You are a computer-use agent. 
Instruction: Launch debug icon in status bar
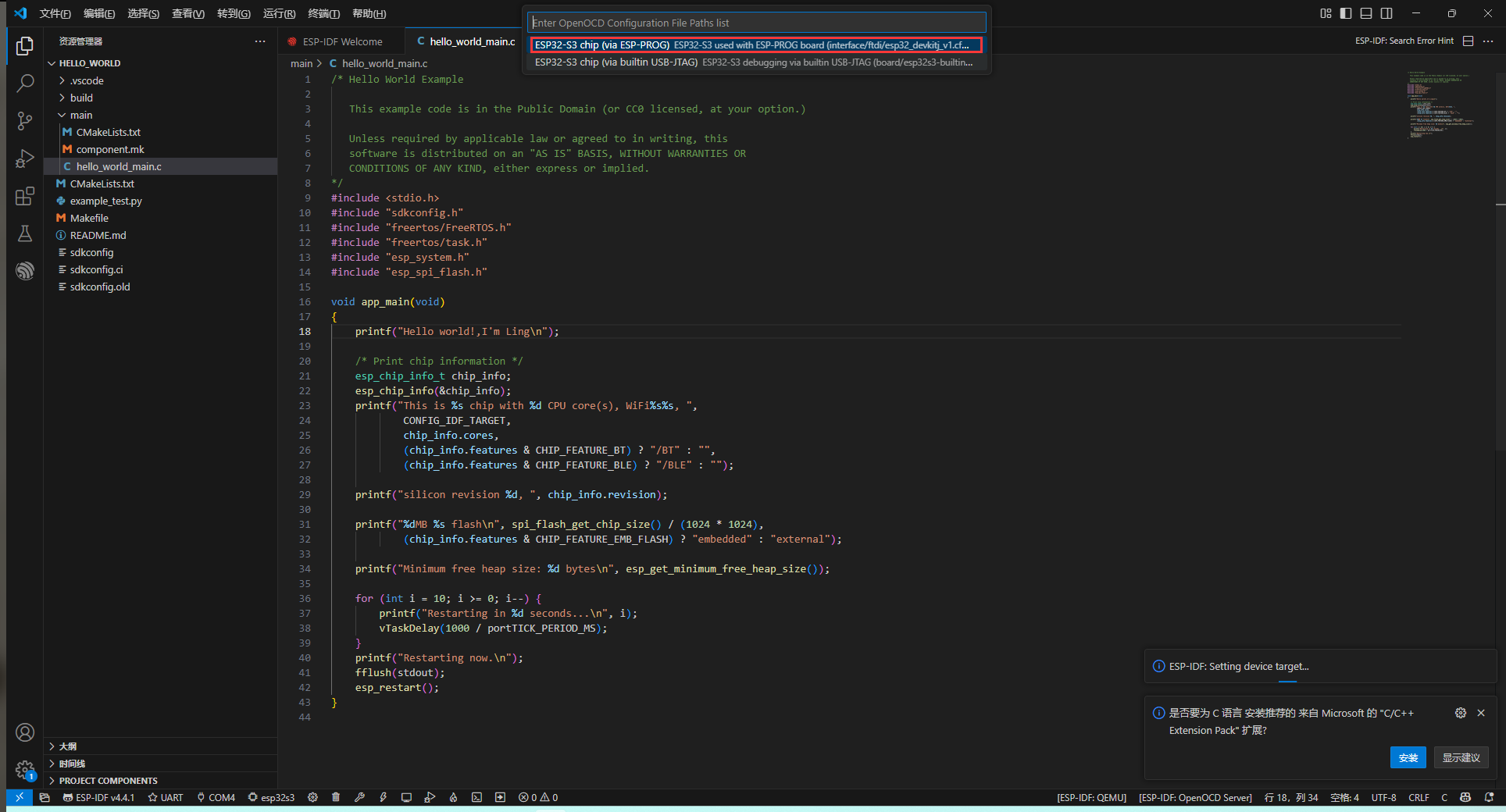[x=430, y=797]
